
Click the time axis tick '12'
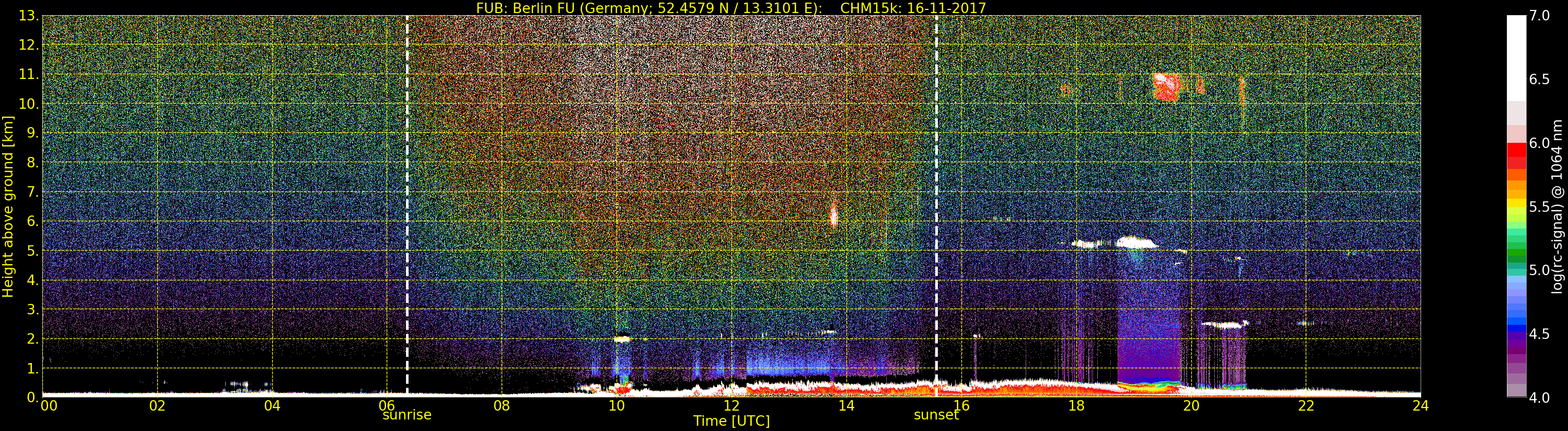731,405
